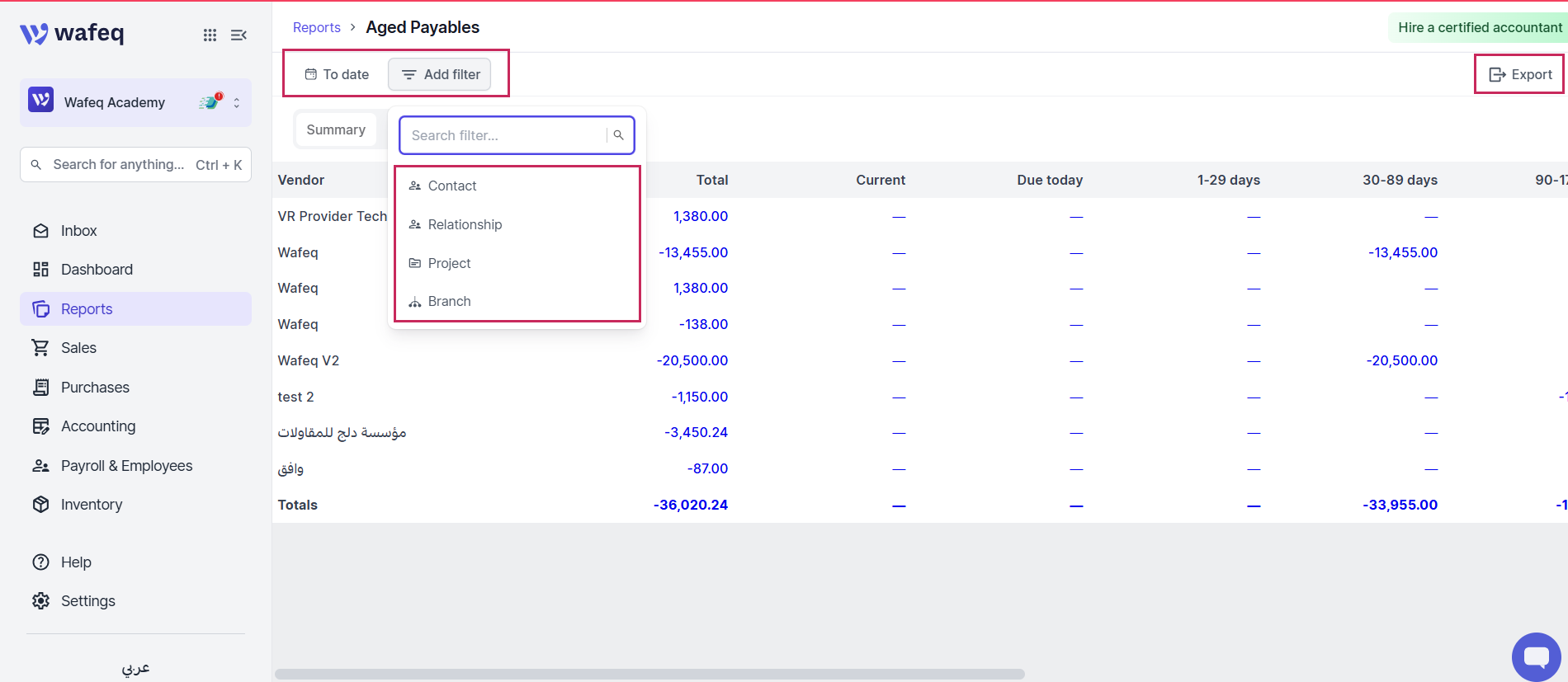1568x682 pixels.
Task: Click the 30-89 days column header
Action: (1400, 180)
